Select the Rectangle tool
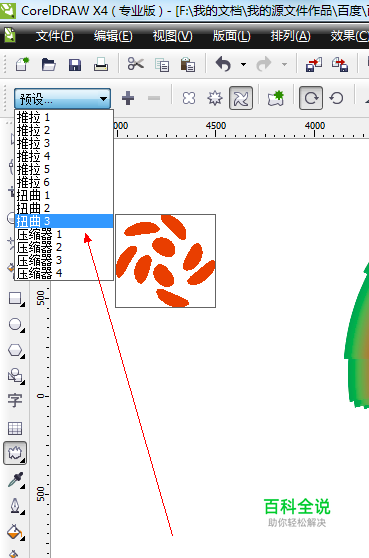This screenshot has width=369, height=558. 15,299
